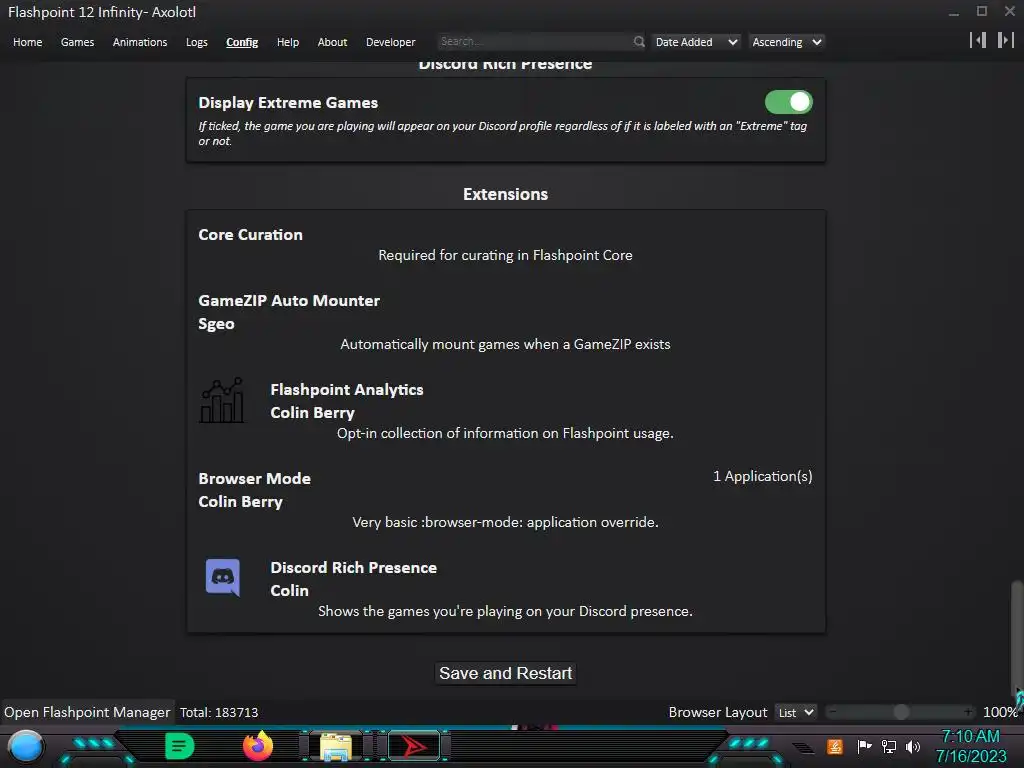Toggle the left sidebar icon
Image resolution: width=1024 pixels, height=768 pixels.
(x=978, y=40)
